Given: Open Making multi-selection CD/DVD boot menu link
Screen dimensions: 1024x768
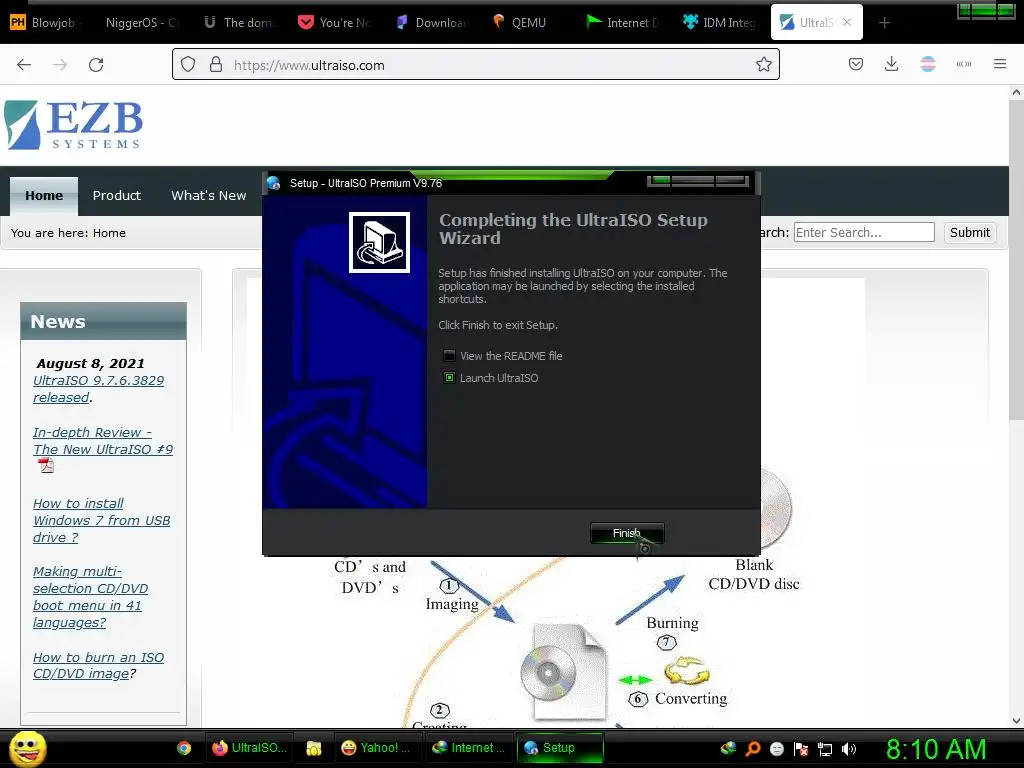Looking at the screenshot, I should click(x=90, y=597).
